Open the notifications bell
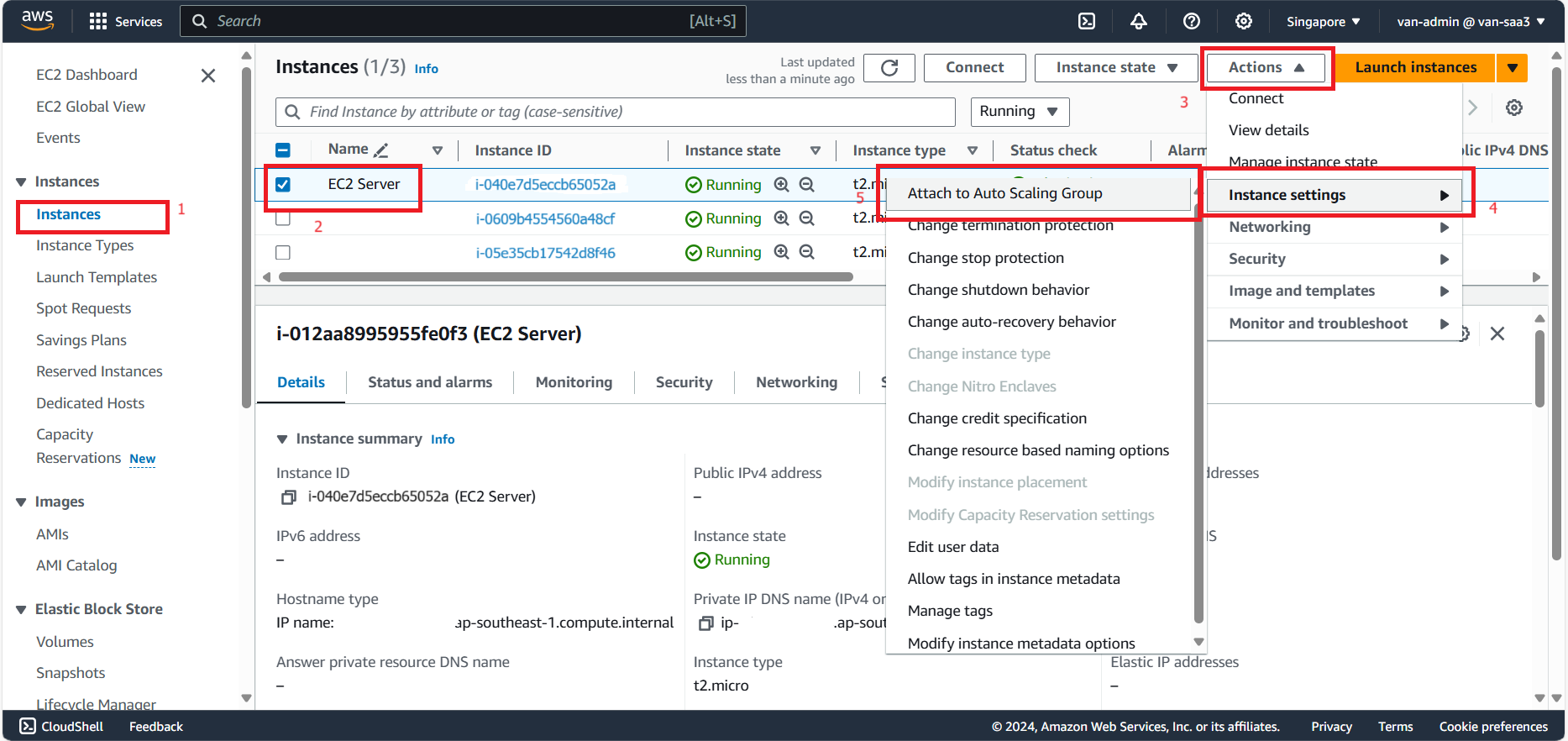The image size is (1568, 741). tap(1138, 21)
